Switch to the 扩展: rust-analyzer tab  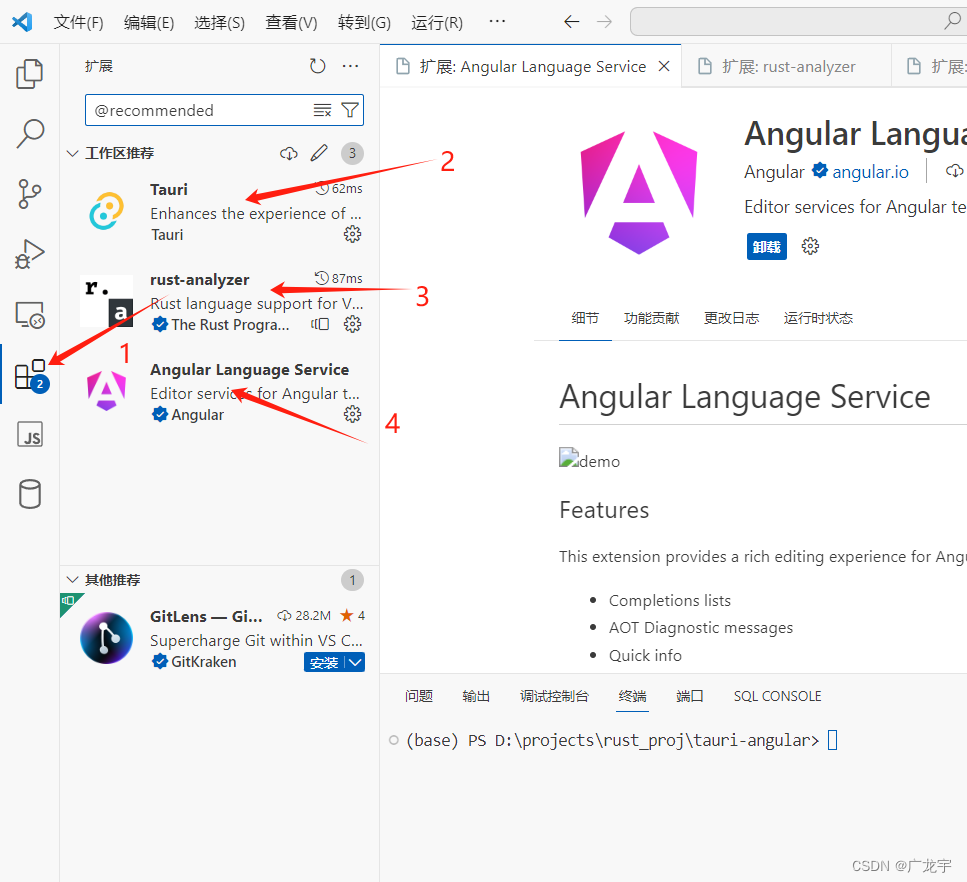point(788,67)
